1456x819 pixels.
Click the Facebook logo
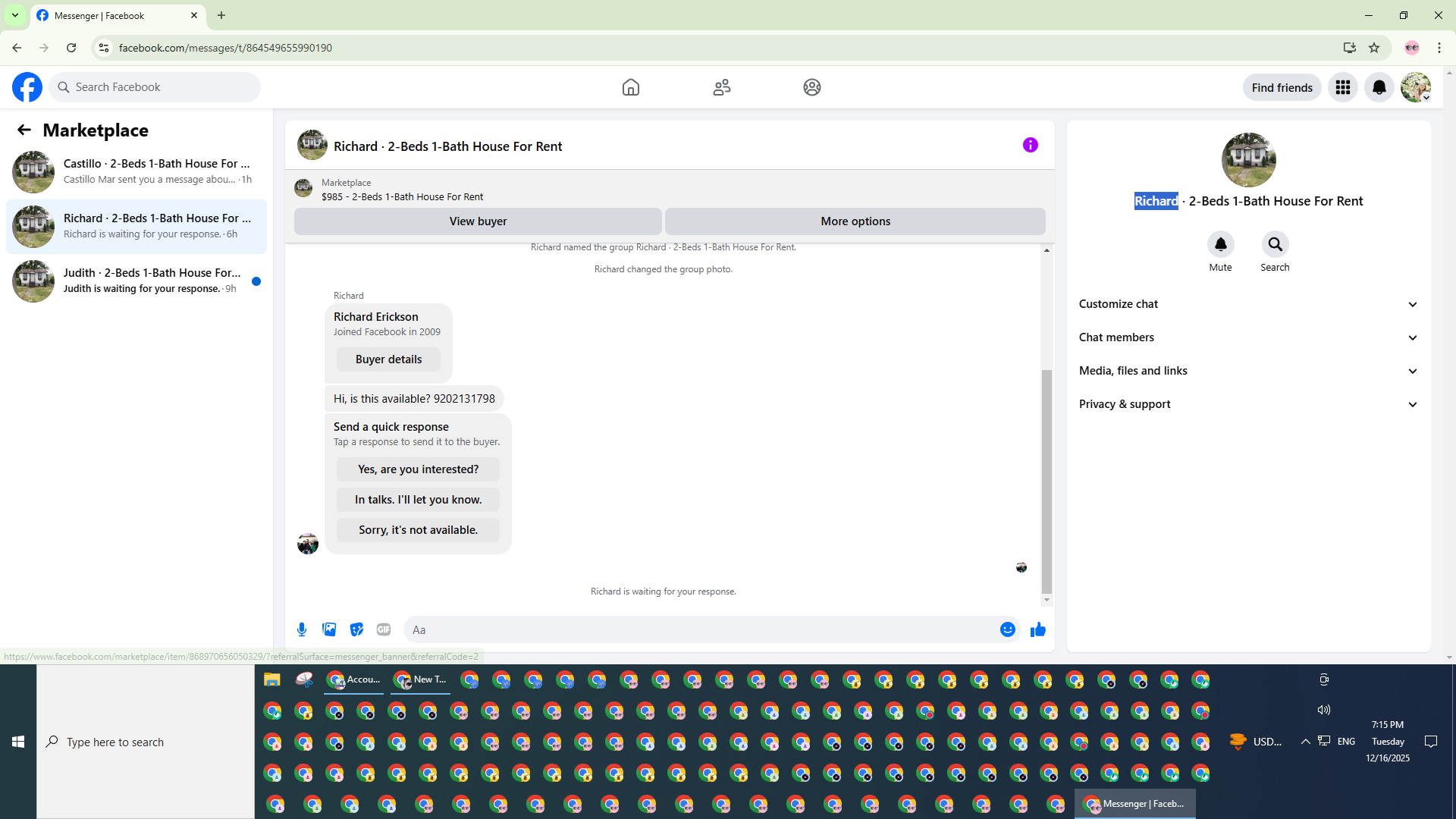pos(27,87)
